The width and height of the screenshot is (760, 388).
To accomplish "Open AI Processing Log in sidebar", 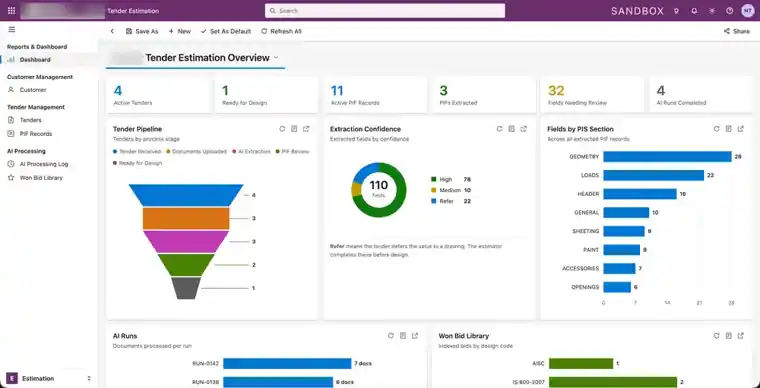I will pyautogui.click(x=48, y=164).
